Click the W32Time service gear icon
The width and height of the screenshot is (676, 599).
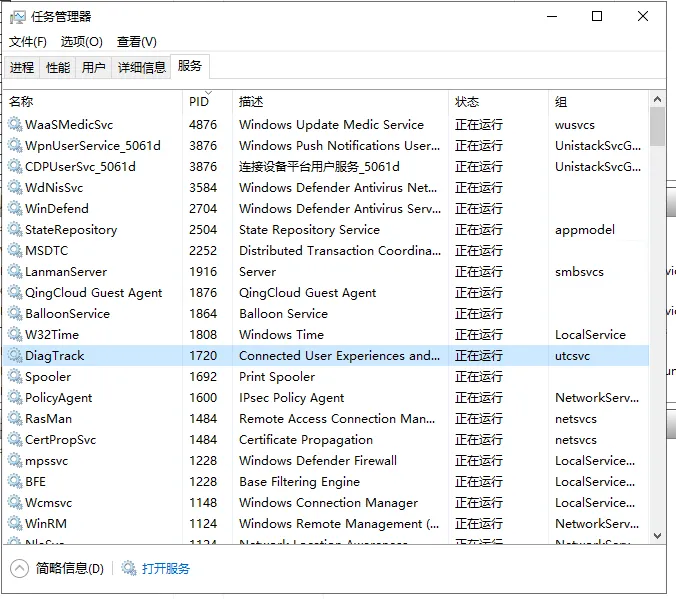15,335
